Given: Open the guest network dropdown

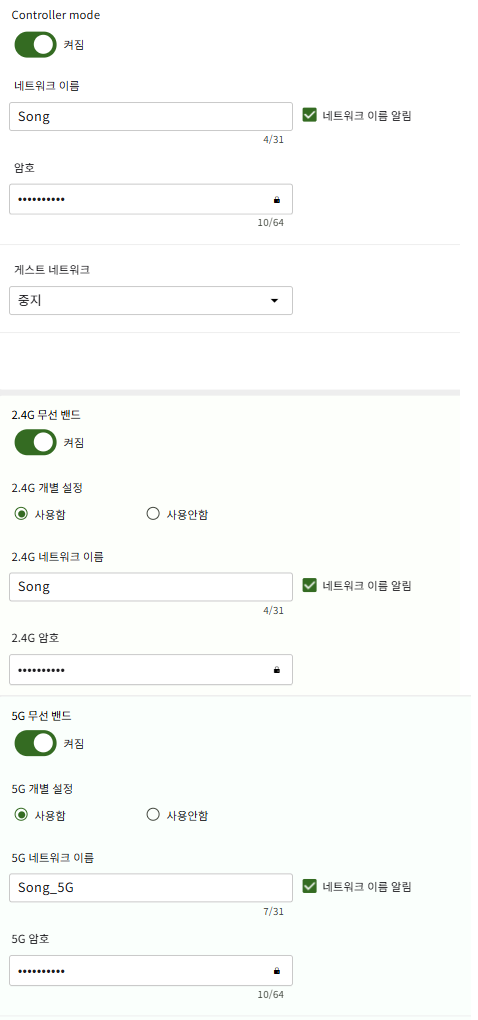Looking at the screenshot, I should point(151,301).
